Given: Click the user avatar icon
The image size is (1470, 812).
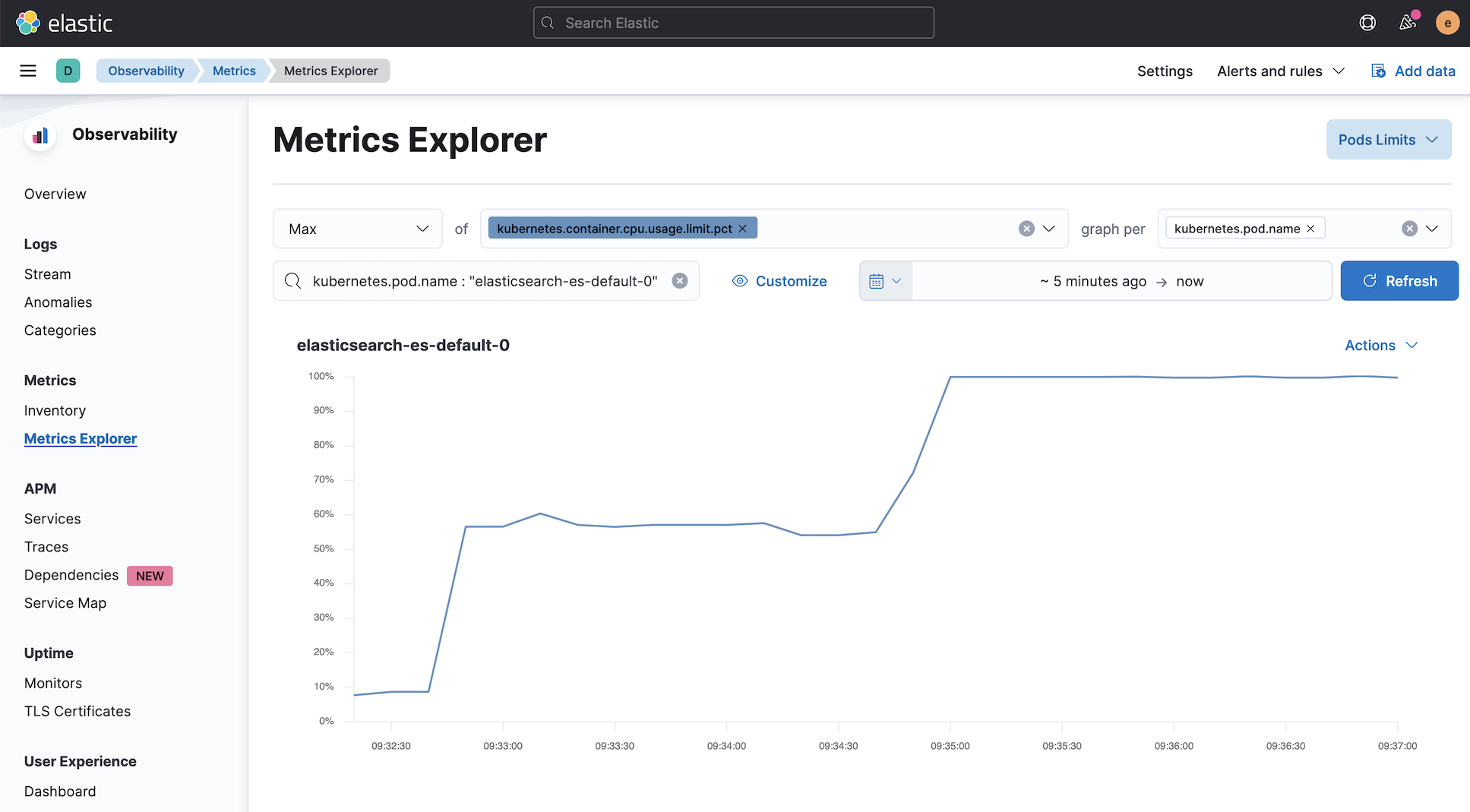Looking at the screenshot, I should [1447, 23].
